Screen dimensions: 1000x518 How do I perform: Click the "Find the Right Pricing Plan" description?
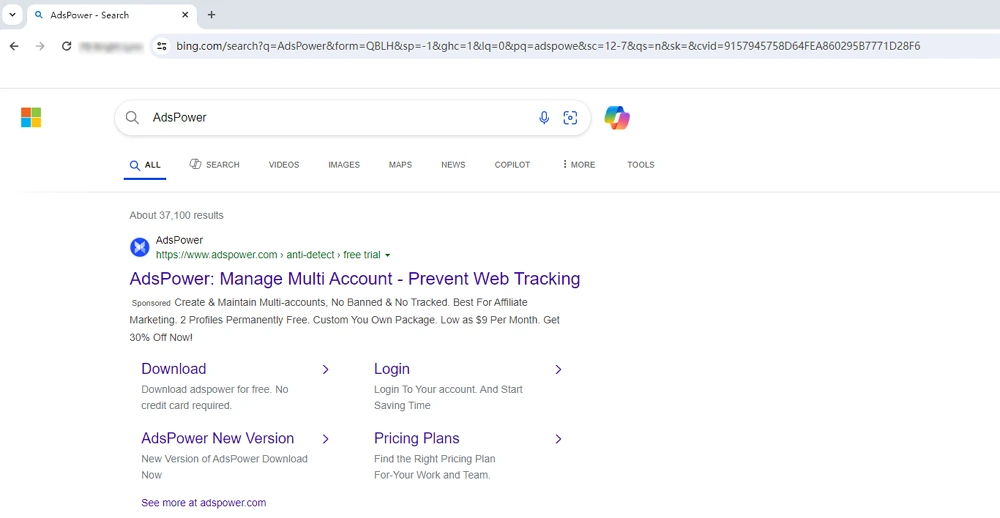pyautogui.click(x=435, y=467)
